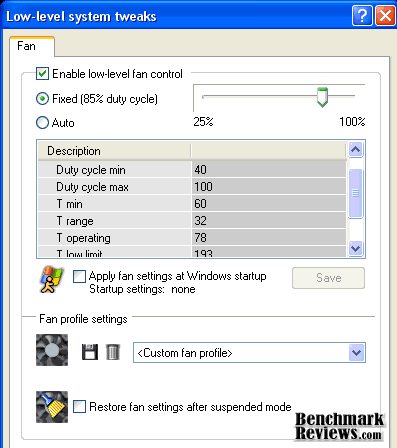This screenshot has height=448, width=397.
Task: Select the Duty cycle max row
Action: click(x=192, y=187)
